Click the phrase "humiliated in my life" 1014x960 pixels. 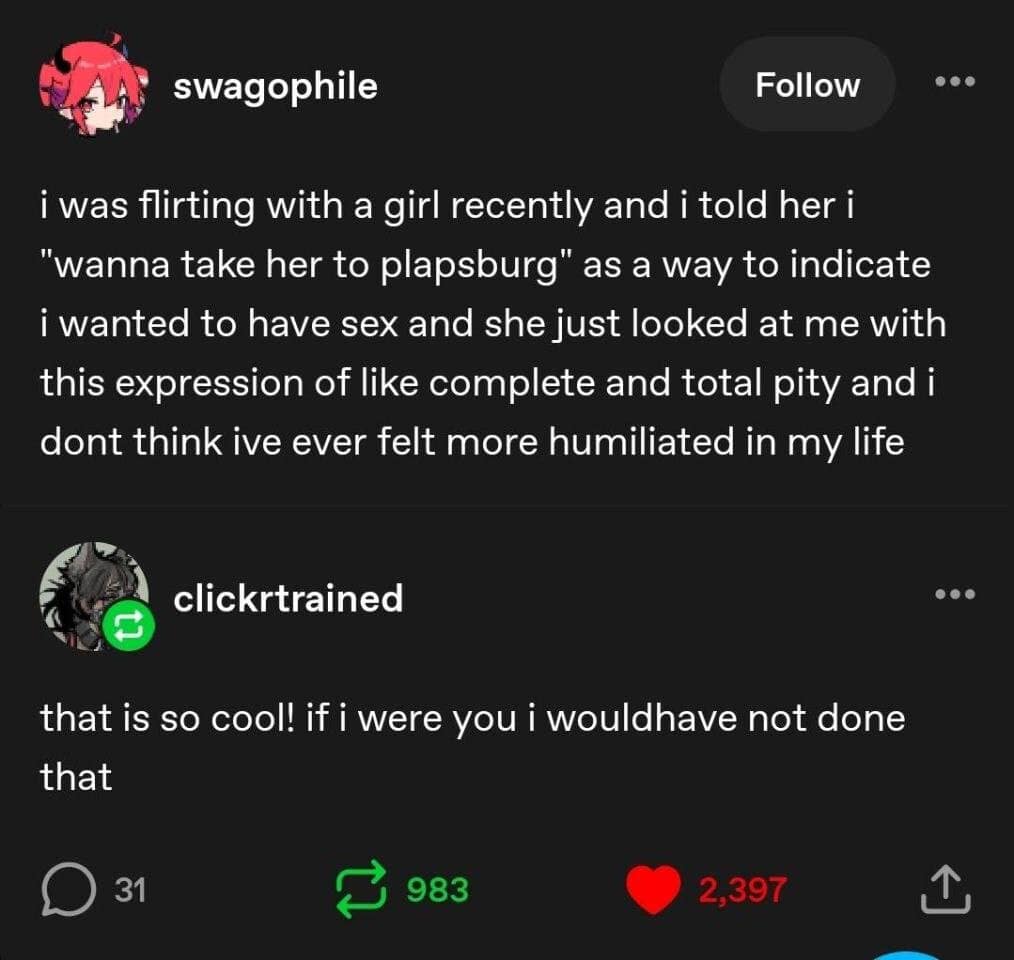click(x=726, y=442)
